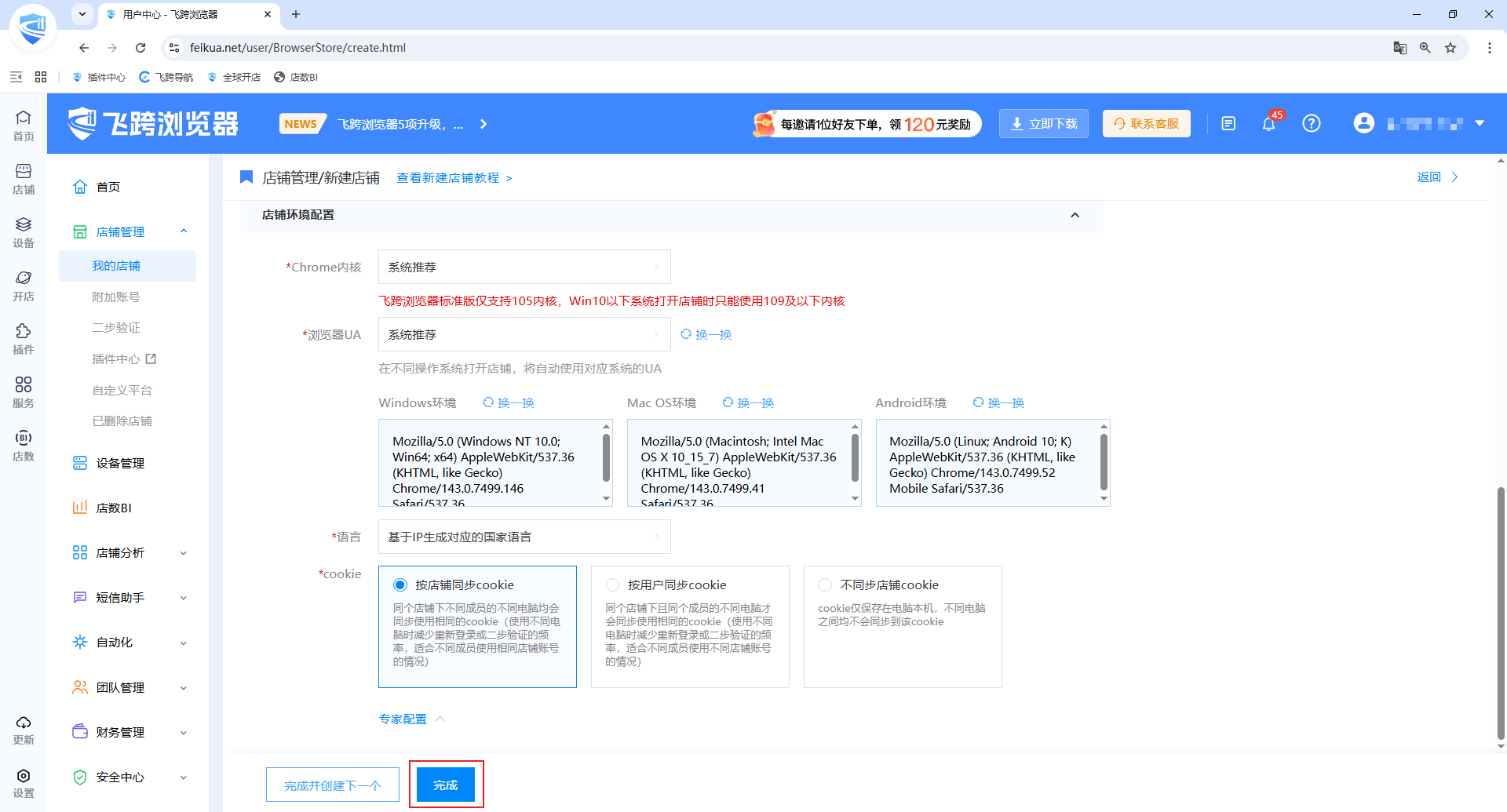The width and height of the screenshot is (1507, 812).
Task: Refresh the Windows环境 UA with 换一换
Action: click(509, 402)
